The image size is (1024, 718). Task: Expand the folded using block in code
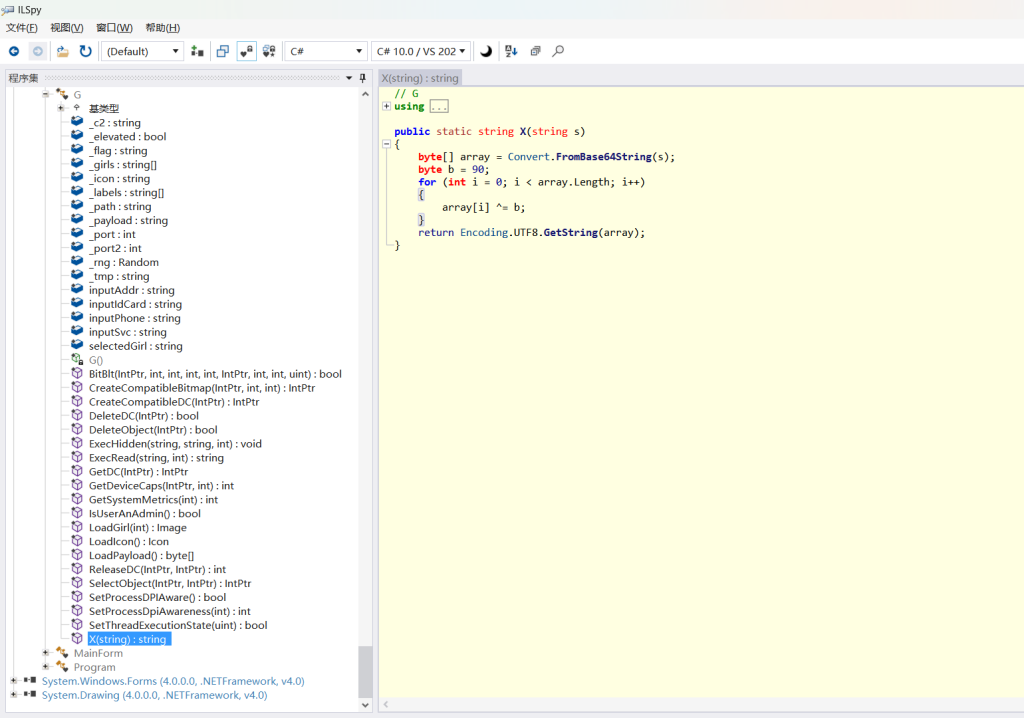point(387,106)
